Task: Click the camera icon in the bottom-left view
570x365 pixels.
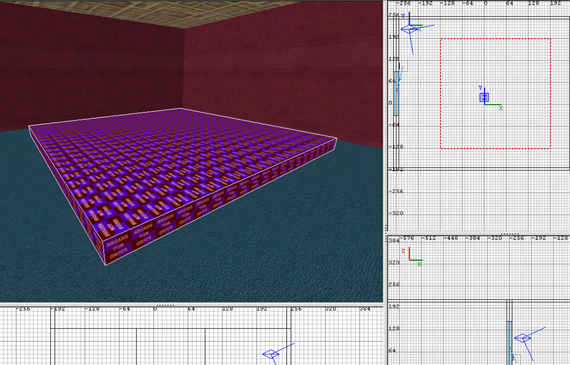Action: (x=271, y=354)
